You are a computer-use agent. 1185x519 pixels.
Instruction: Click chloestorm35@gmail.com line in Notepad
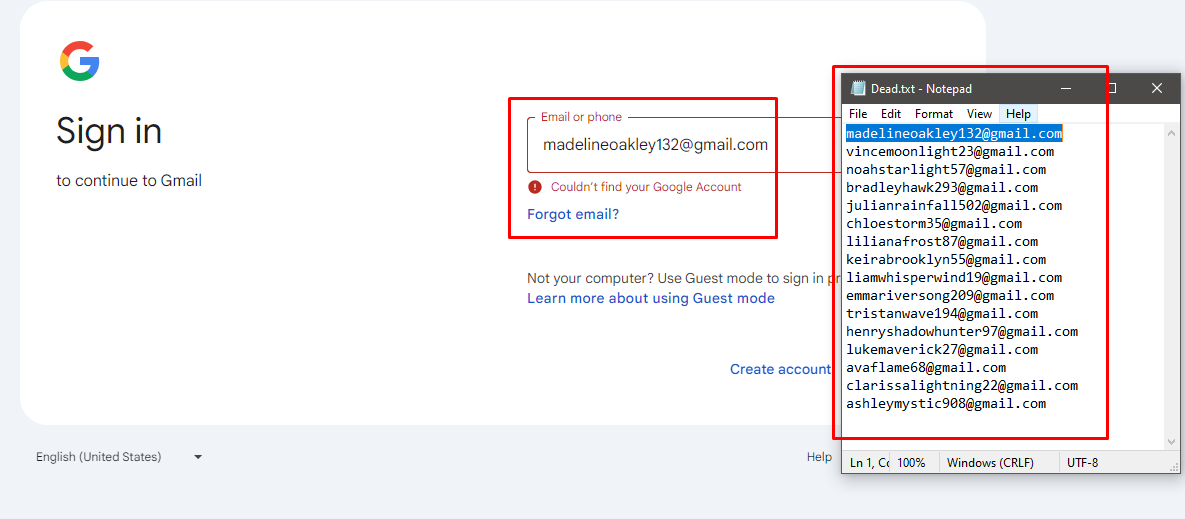pos(934,224)
